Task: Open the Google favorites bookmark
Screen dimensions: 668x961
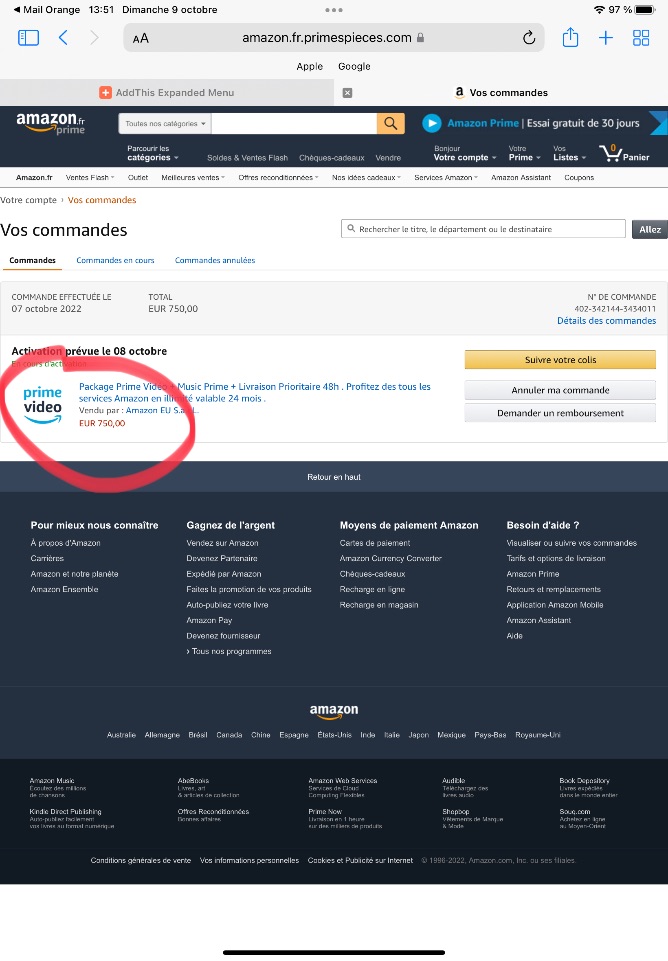Action: click(x=354, y=66)
